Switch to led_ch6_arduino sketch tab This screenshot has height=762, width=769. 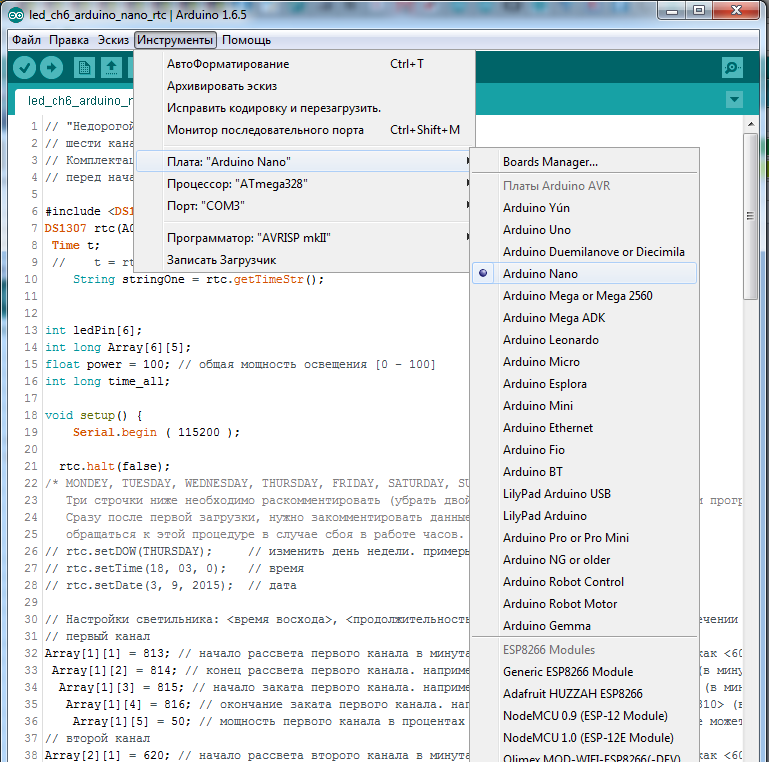pyautogui.click(x=80, y=101)
